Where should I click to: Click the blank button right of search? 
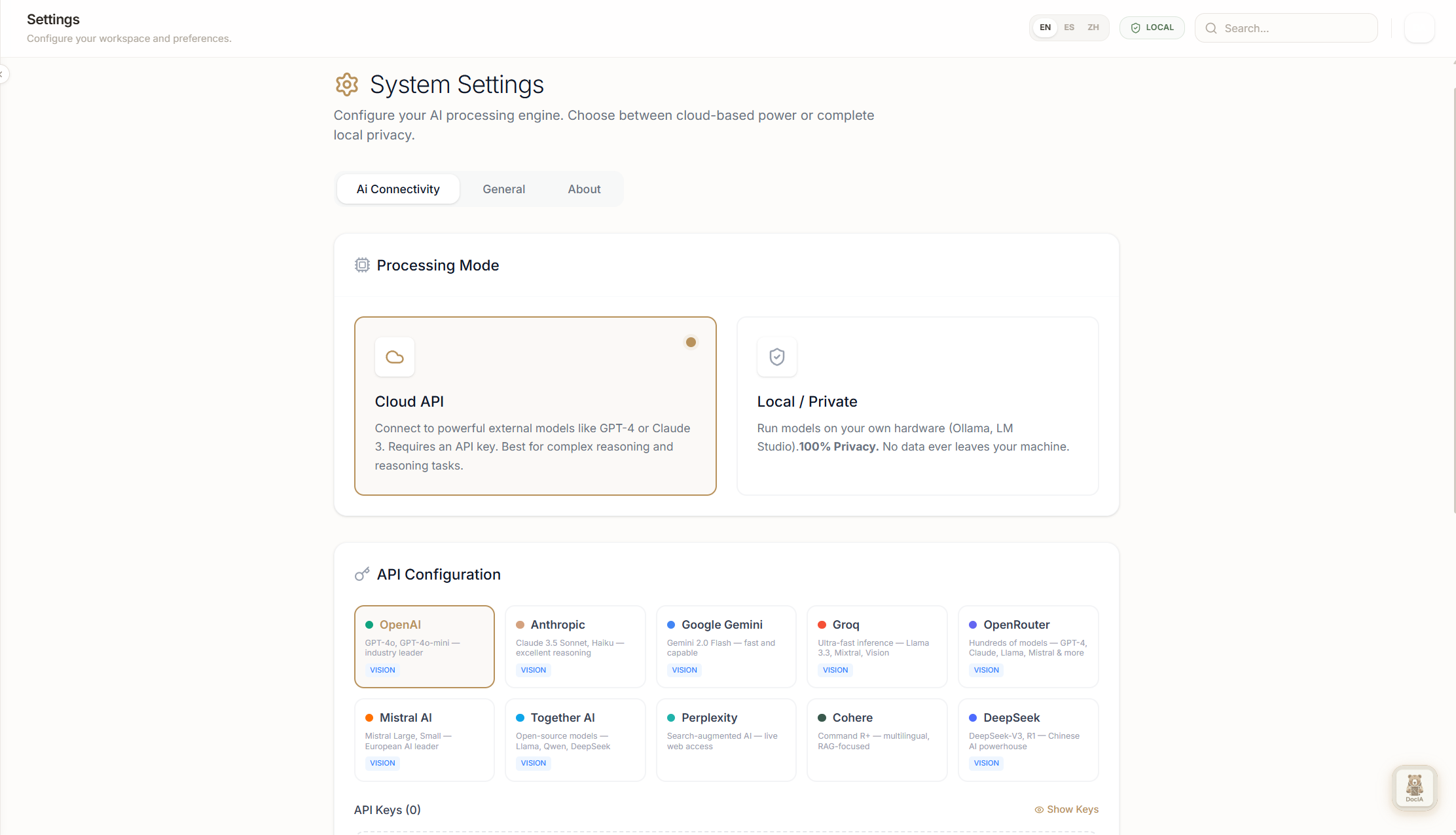pos(1419,28)
